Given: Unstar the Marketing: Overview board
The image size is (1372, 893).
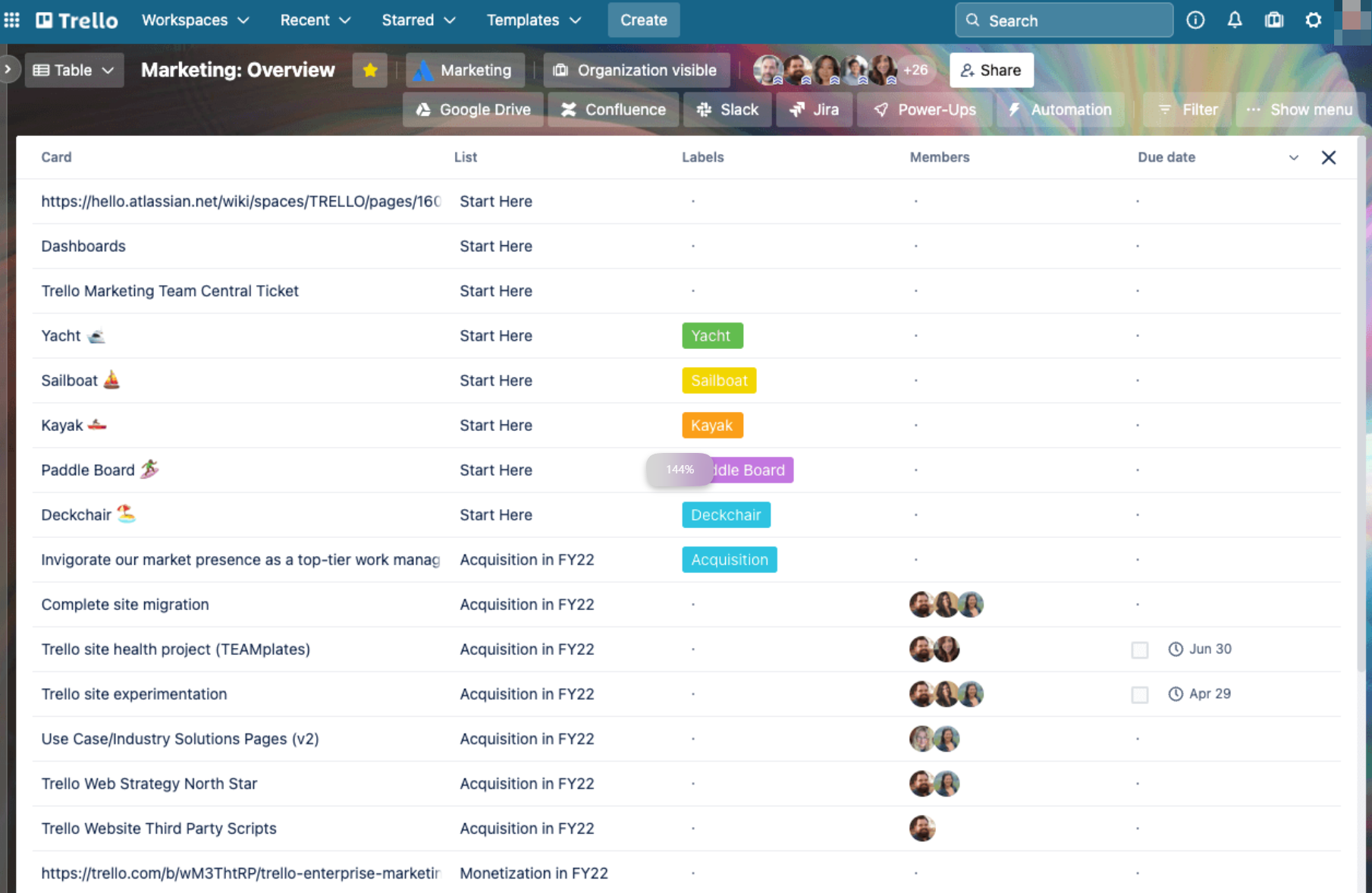Looking at the screenshot, I should tap(370, 70).
